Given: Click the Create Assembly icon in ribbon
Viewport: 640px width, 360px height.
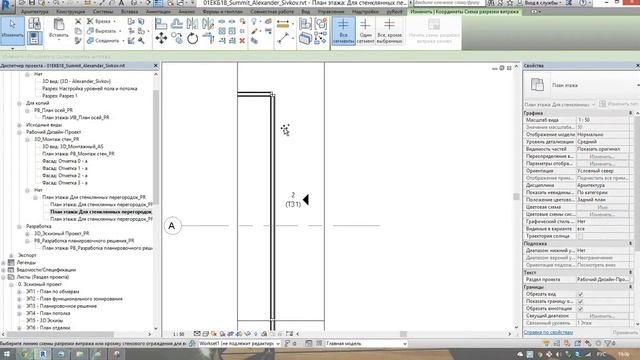Looking at the screenshot, I should 305,24.
